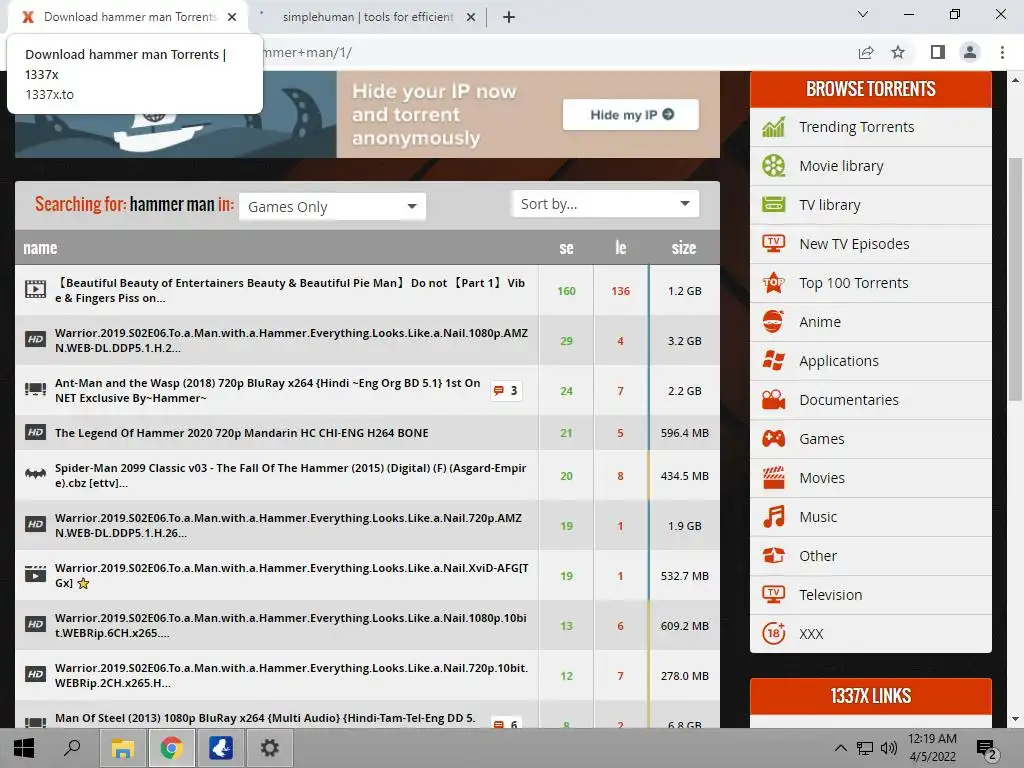Click size value 596.4 MB
Image resolution: width=1024 pixels, height=768 pixels.
tap(684, 433)
